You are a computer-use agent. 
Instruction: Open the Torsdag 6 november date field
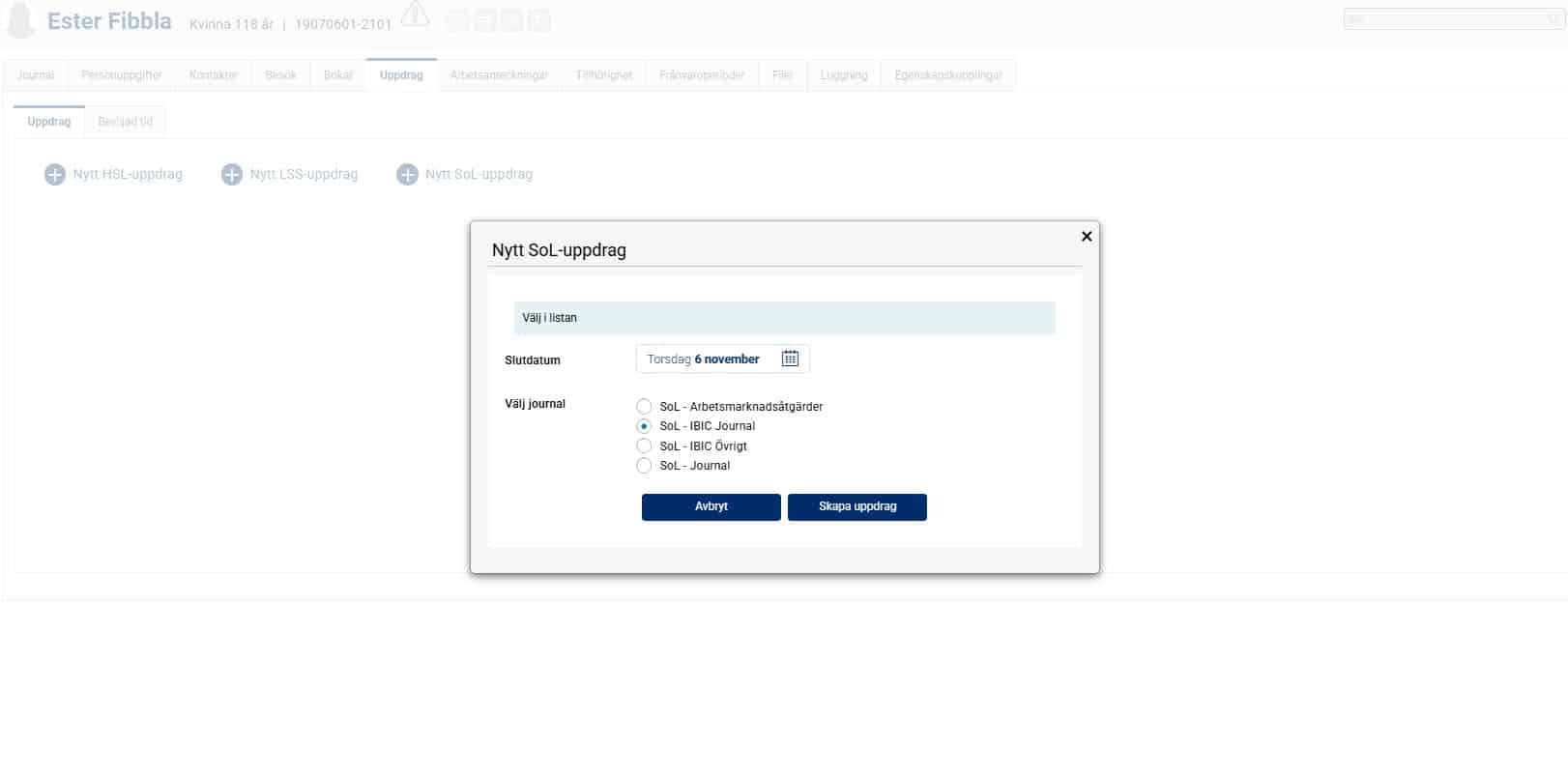pos(704,359)
